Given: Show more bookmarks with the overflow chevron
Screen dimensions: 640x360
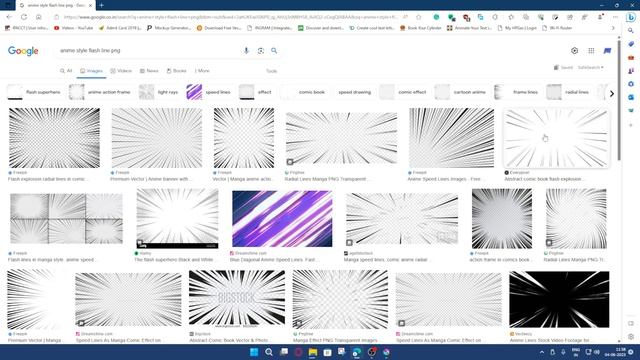Looking at the screenshot, I should pos(613,28).
